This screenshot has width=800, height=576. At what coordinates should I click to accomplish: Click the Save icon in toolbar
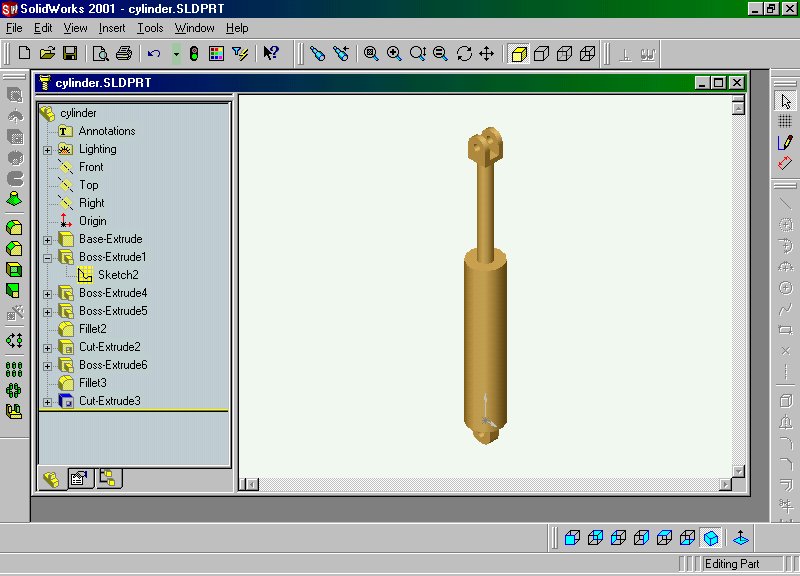pos(70,53)
